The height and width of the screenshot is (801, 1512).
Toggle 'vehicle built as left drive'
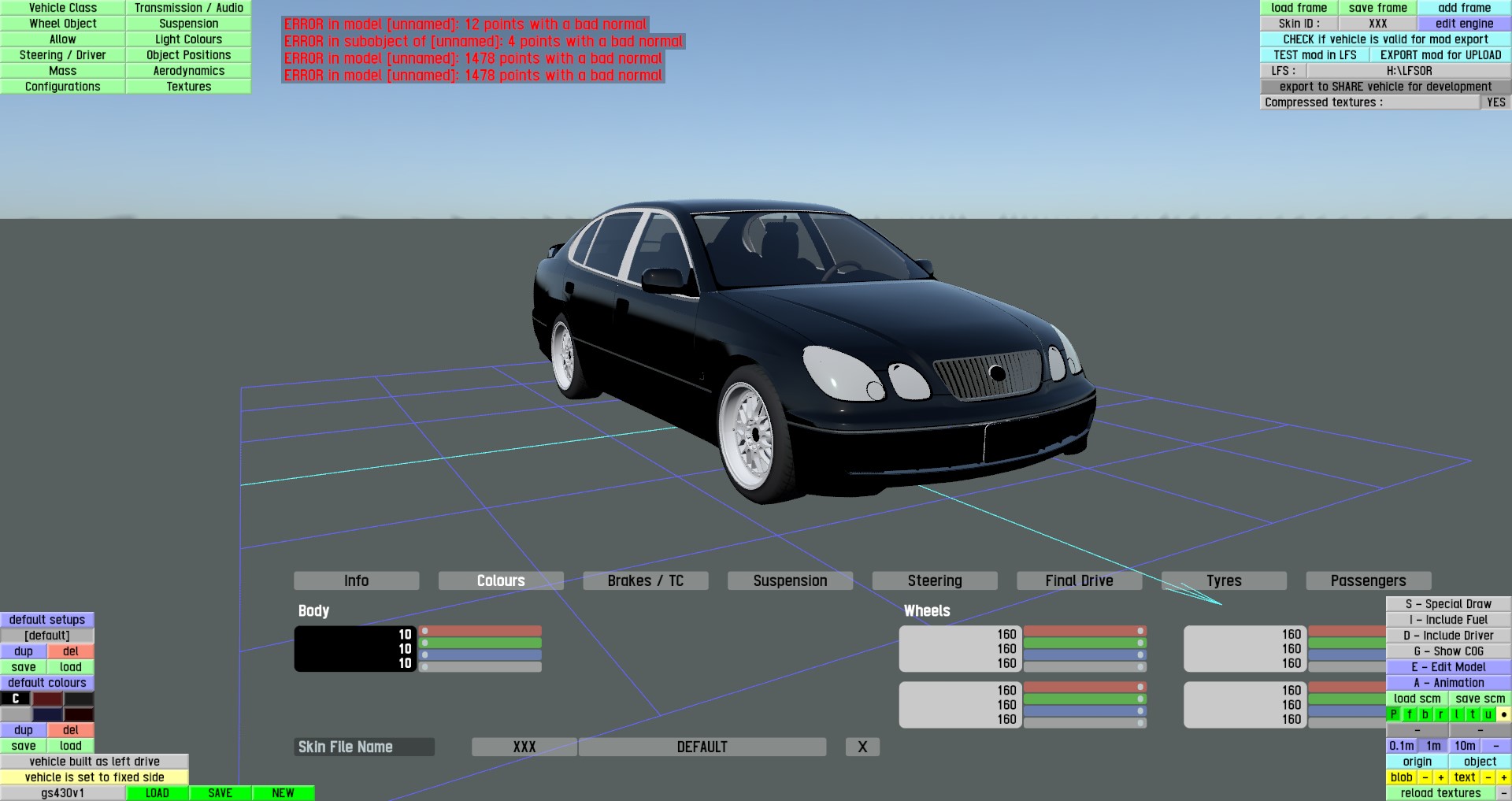(94, 762)
